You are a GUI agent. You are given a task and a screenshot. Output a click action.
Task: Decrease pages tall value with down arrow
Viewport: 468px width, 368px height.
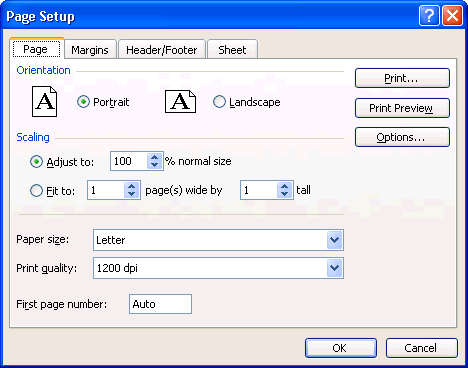coord(284,194)
